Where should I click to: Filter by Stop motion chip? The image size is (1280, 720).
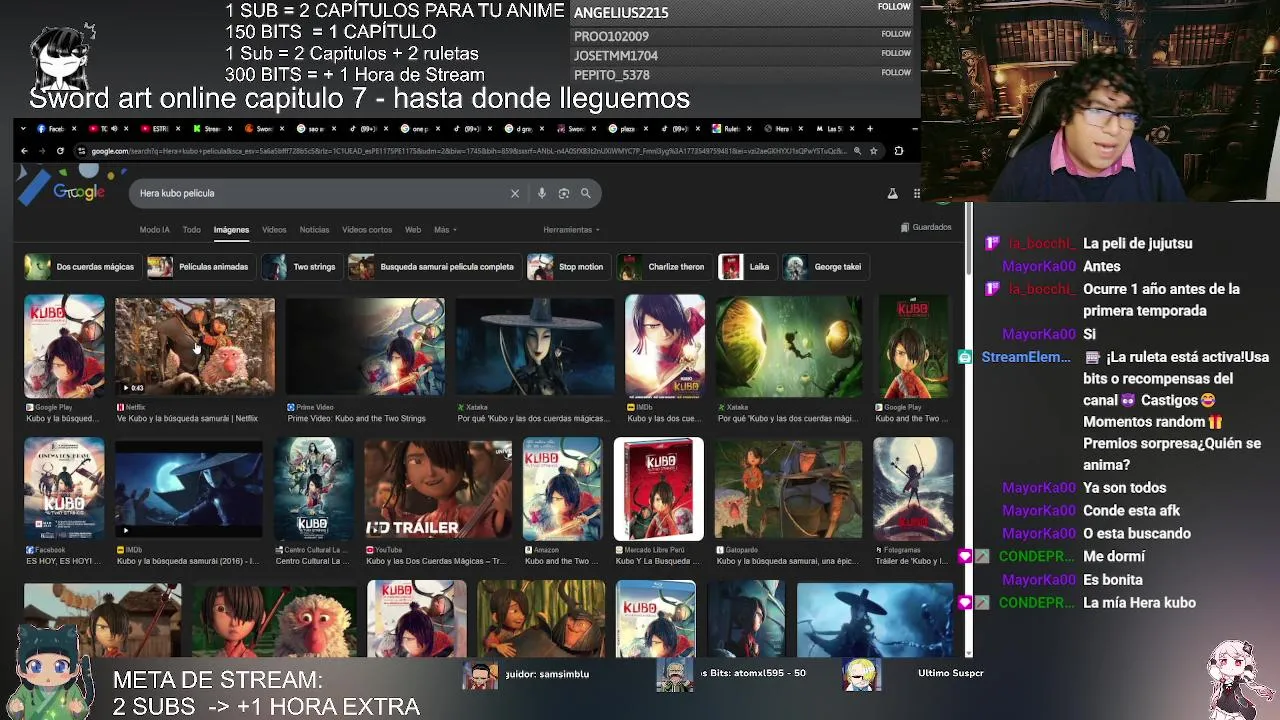[x=567, y=267]
